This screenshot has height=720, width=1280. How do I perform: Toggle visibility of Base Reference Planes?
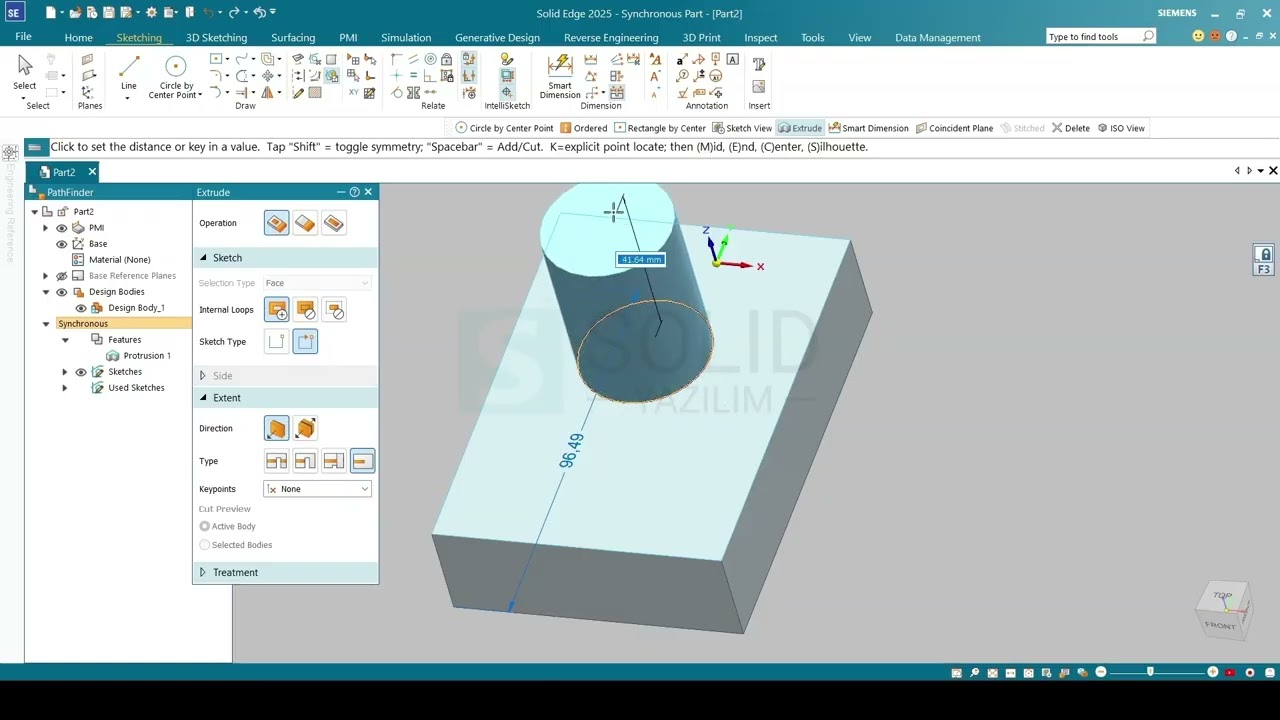point(62,276)
